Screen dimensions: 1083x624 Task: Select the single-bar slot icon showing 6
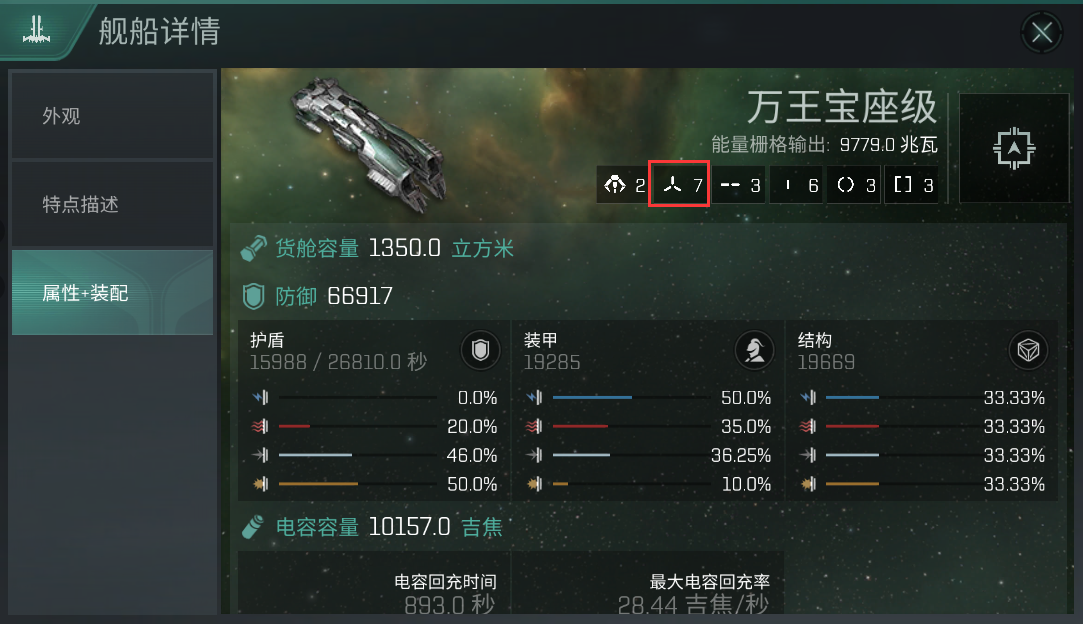796,185
